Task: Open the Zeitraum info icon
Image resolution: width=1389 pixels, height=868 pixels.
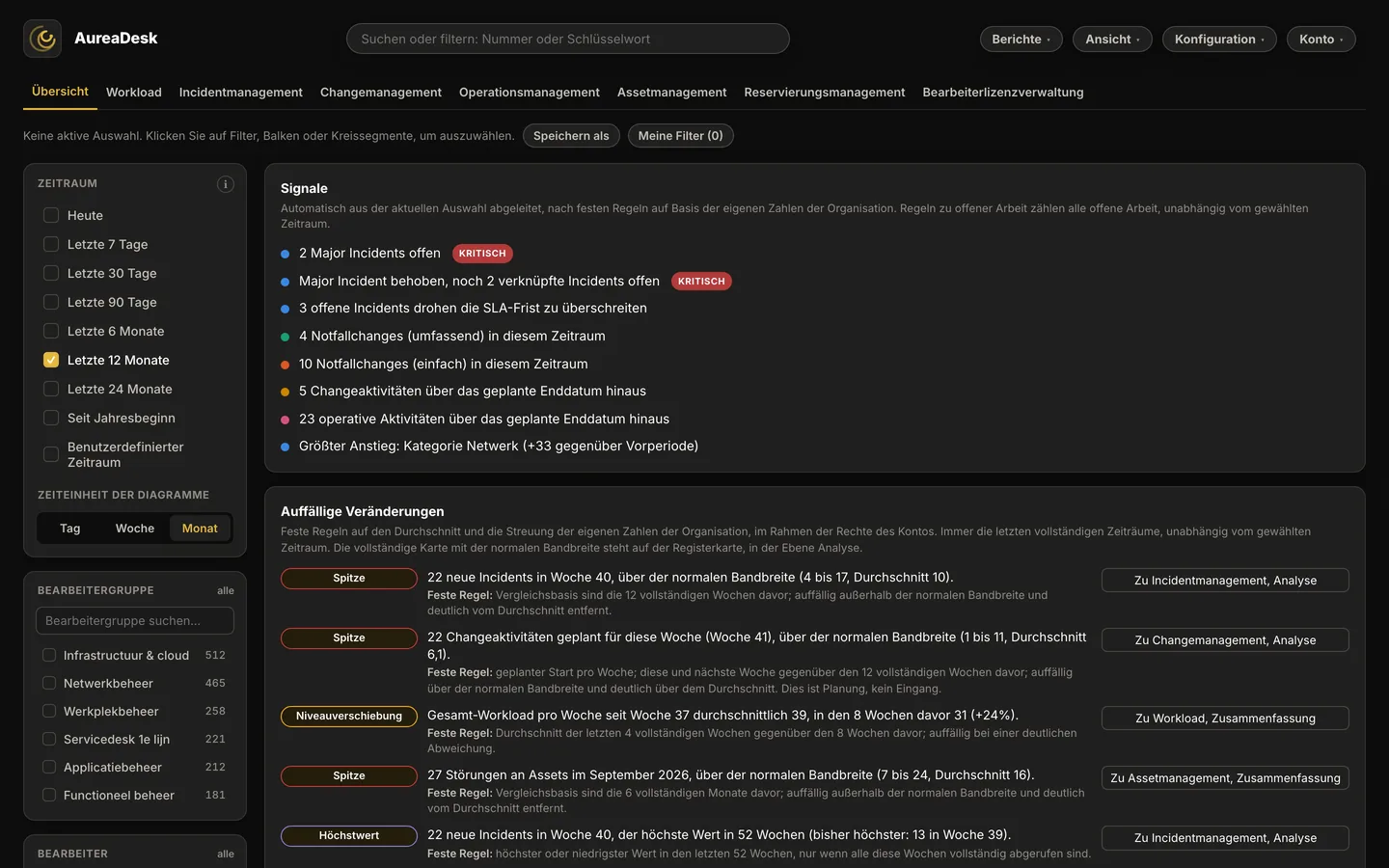Action: tap(226, 184)
